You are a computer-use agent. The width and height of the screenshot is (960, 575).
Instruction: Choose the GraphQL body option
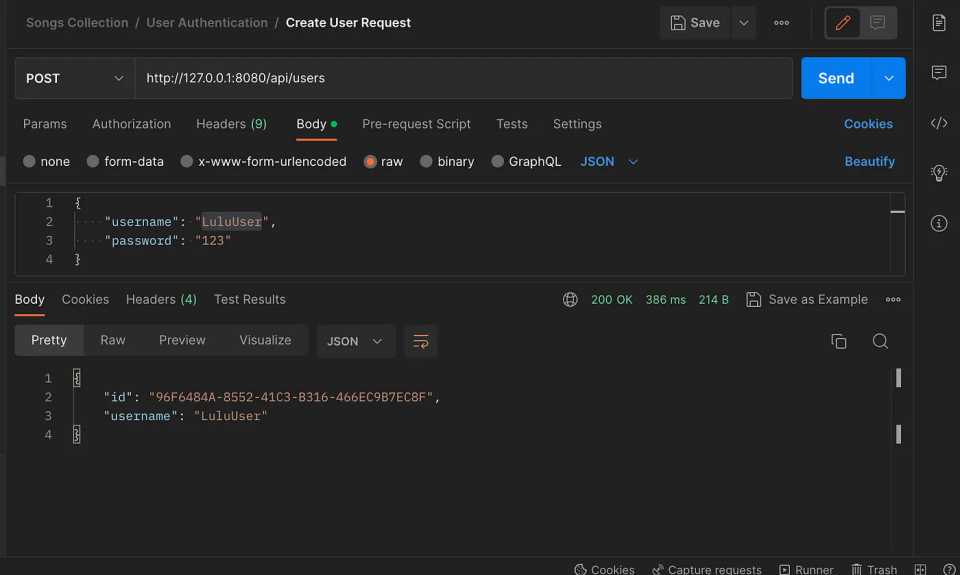[x=526, y=162]
